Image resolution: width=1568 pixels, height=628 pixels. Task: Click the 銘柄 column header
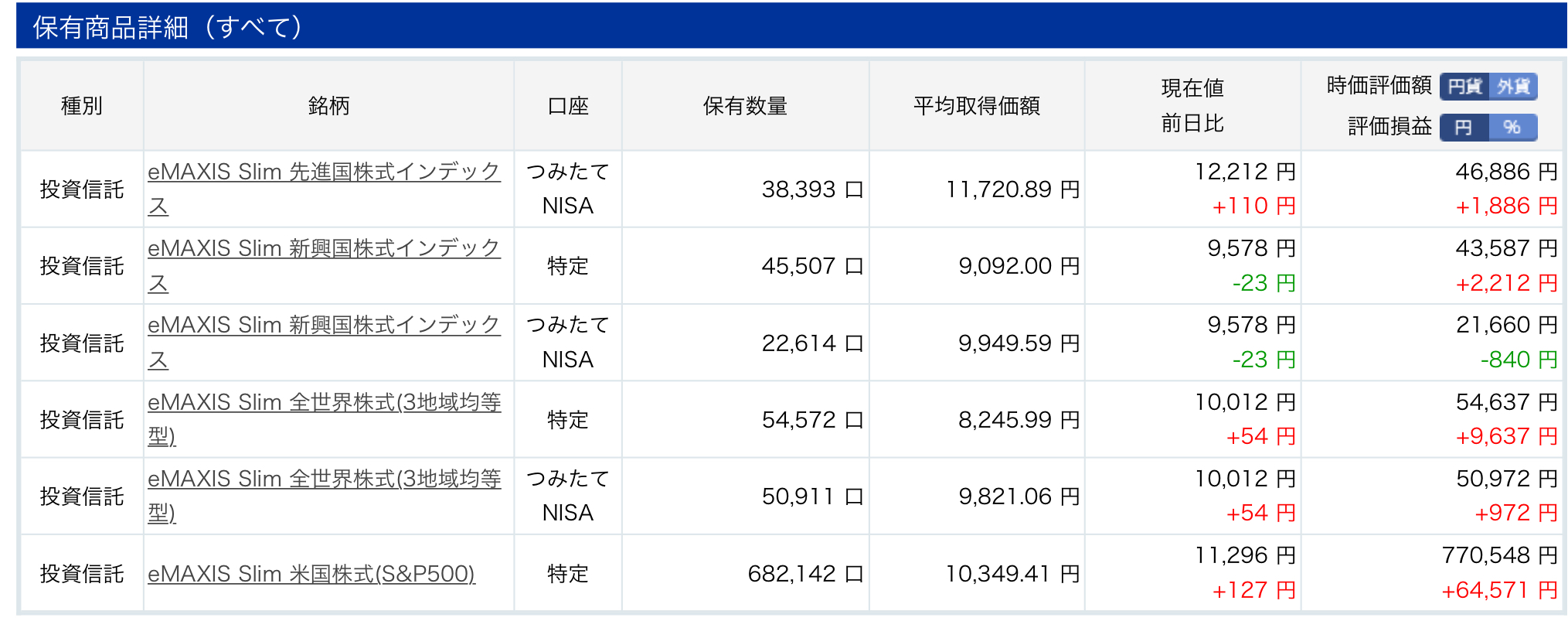click(x=328, y=106)
